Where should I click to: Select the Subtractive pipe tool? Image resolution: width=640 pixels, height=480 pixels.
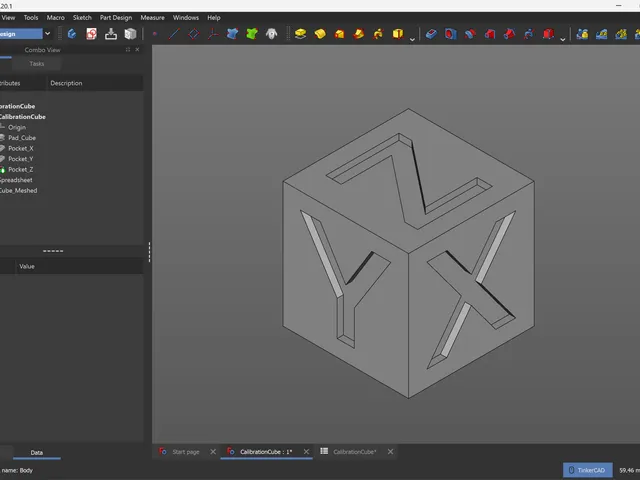pyautogui.click(x=509, y=33)
